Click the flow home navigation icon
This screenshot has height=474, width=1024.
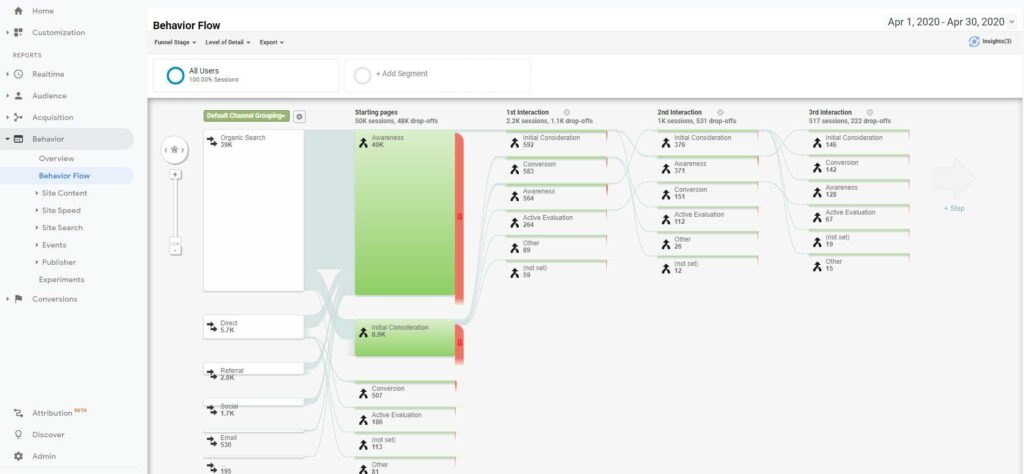point(174,150)
